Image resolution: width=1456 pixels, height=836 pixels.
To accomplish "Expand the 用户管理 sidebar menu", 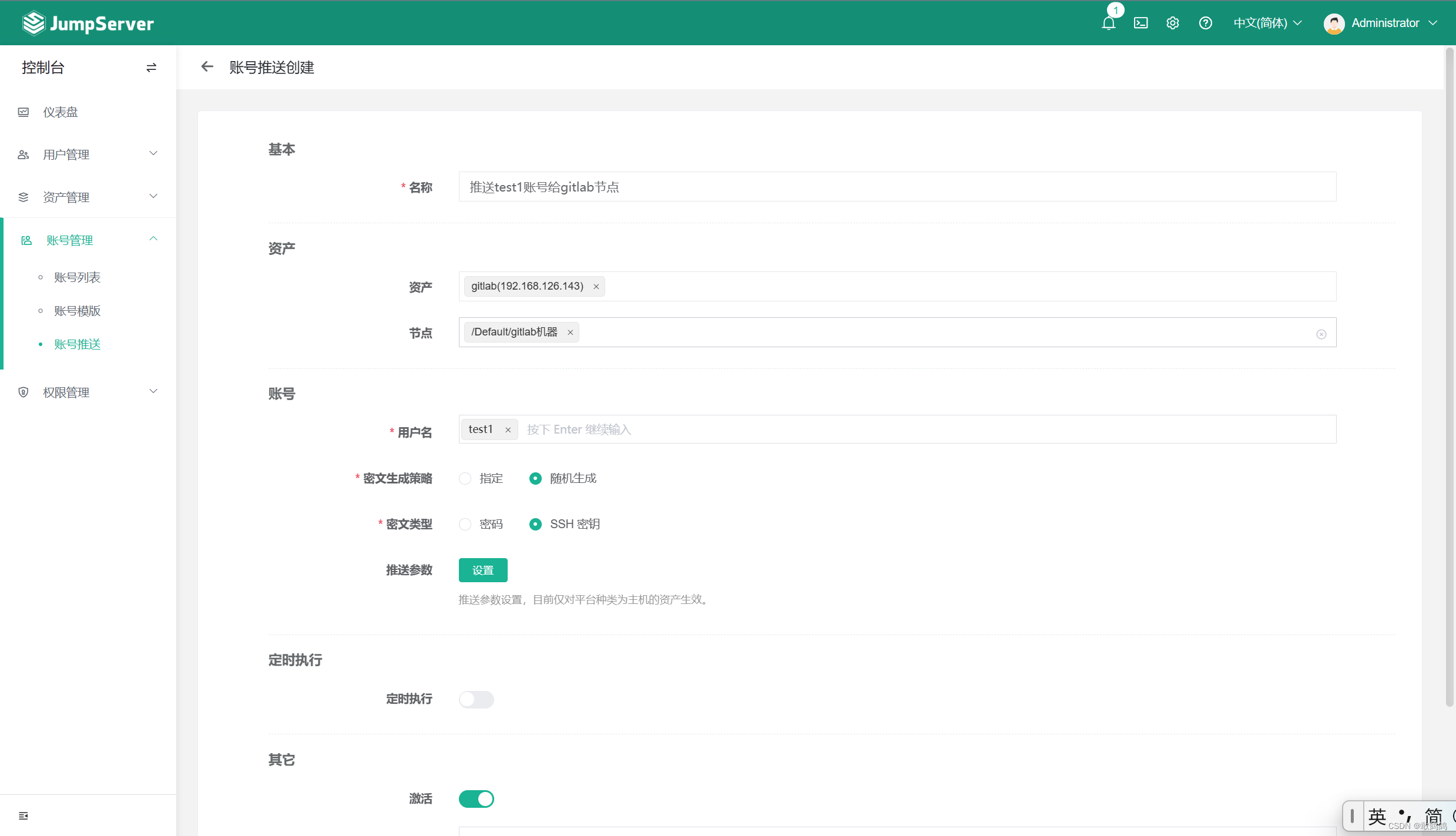I will tap(88, 155).
